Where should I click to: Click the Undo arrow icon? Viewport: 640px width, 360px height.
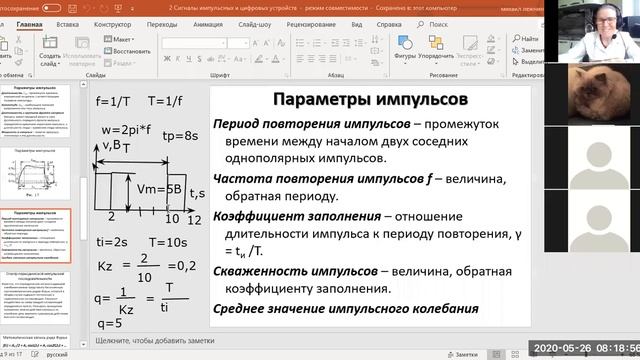coord(87,8)
